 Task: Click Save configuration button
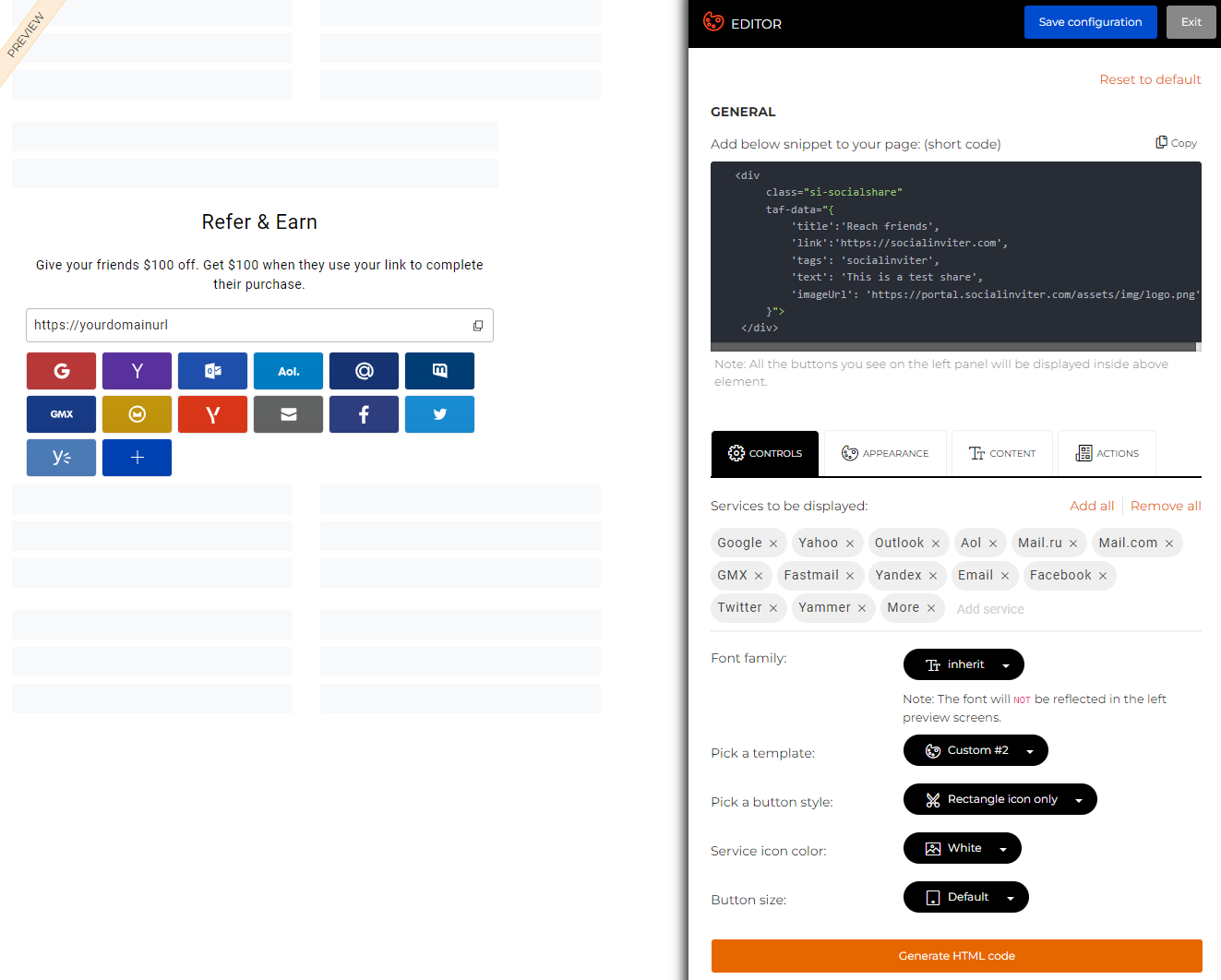[x=1091, y=22]
